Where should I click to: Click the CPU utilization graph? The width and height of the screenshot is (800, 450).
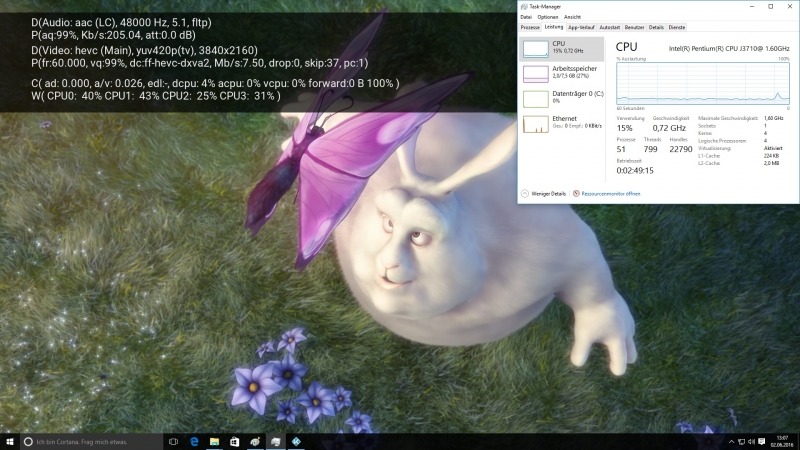click(x=703, y=84)
